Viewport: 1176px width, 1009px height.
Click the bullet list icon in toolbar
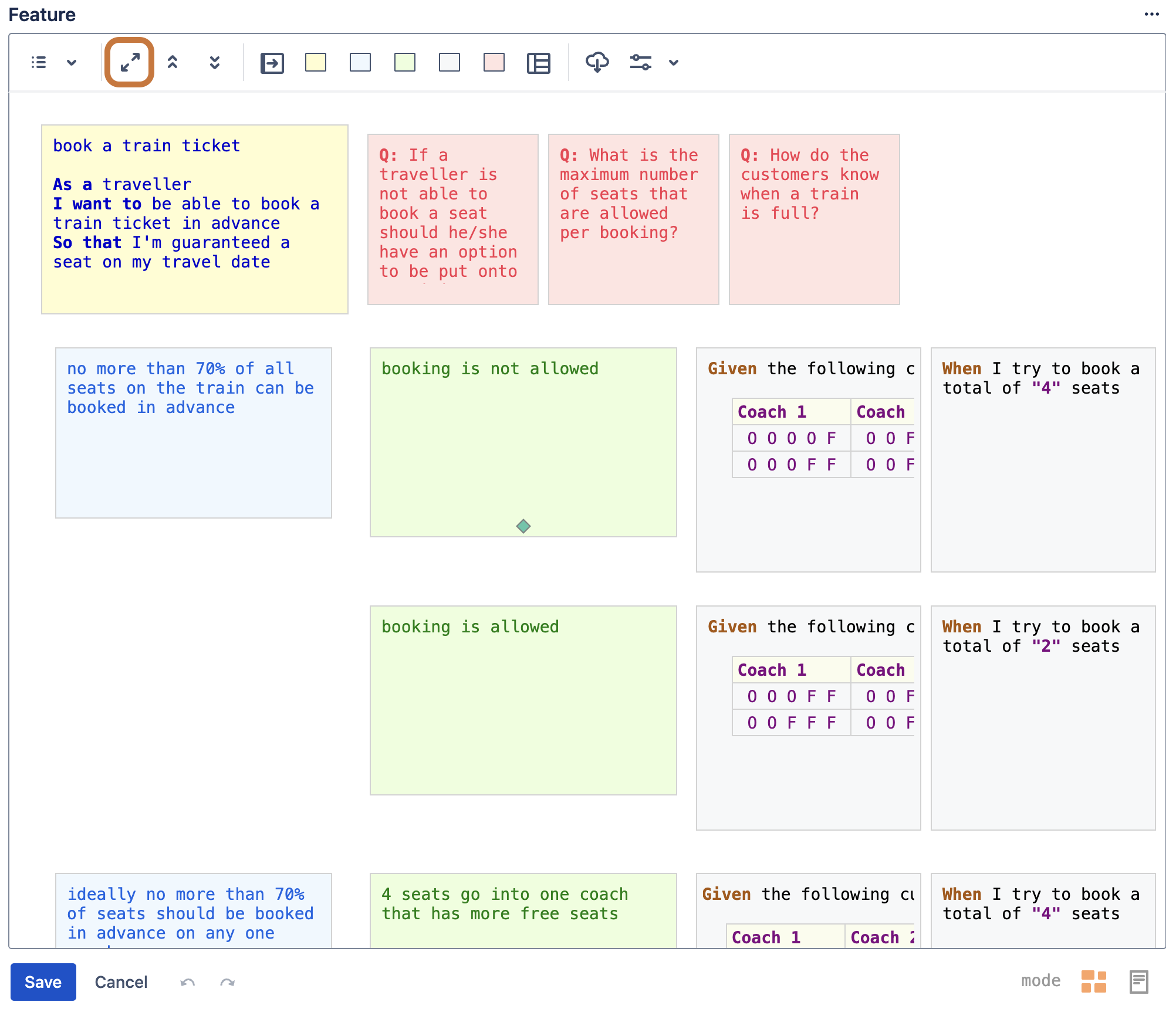pyautogui.click(x=39, y=62)
